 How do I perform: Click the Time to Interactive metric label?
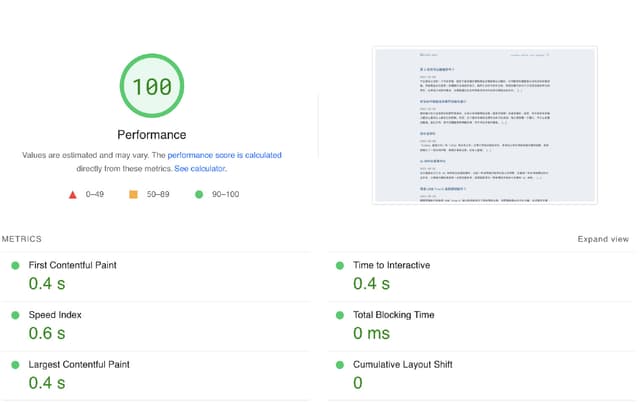tap(391, 265)
